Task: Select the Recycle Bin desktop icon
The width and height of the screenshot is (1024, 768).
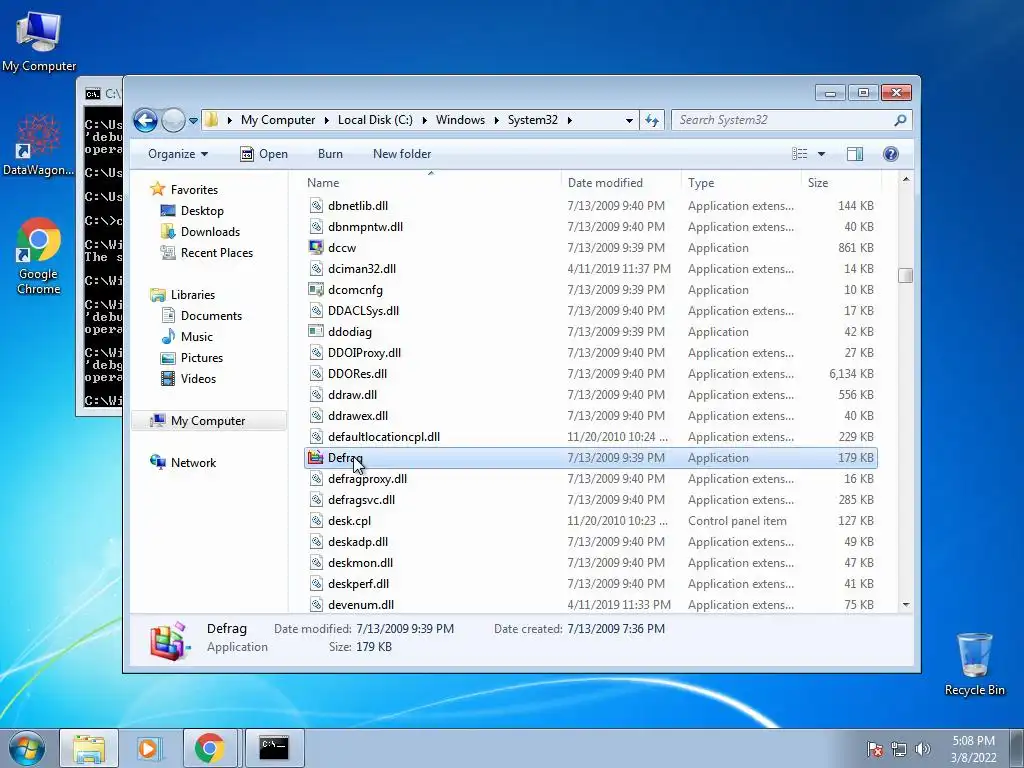Action: (x=974, y=663)
